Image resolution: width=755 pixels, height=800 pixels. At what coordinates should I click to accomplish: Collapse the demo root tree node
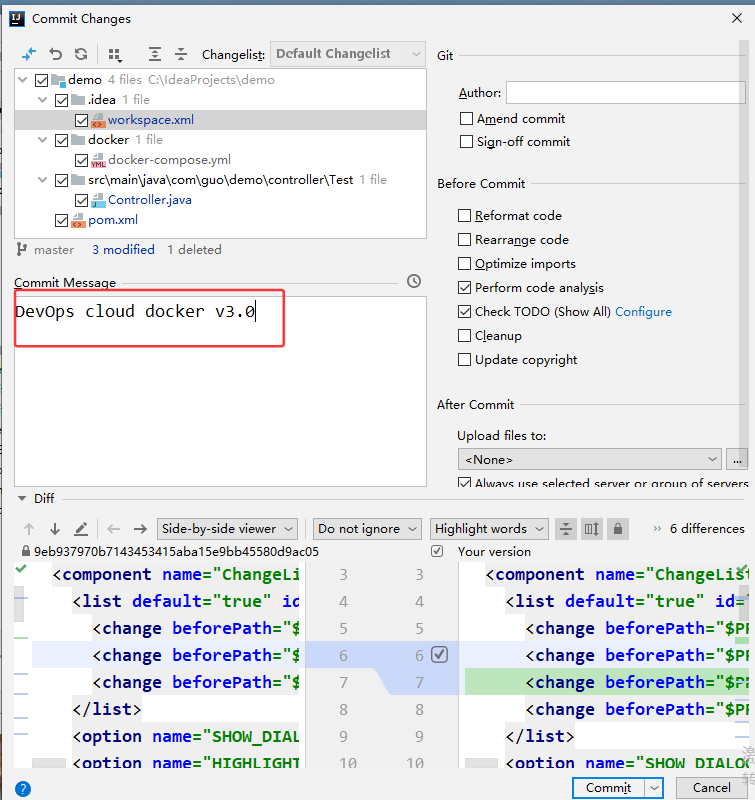(x=22, y=80)
